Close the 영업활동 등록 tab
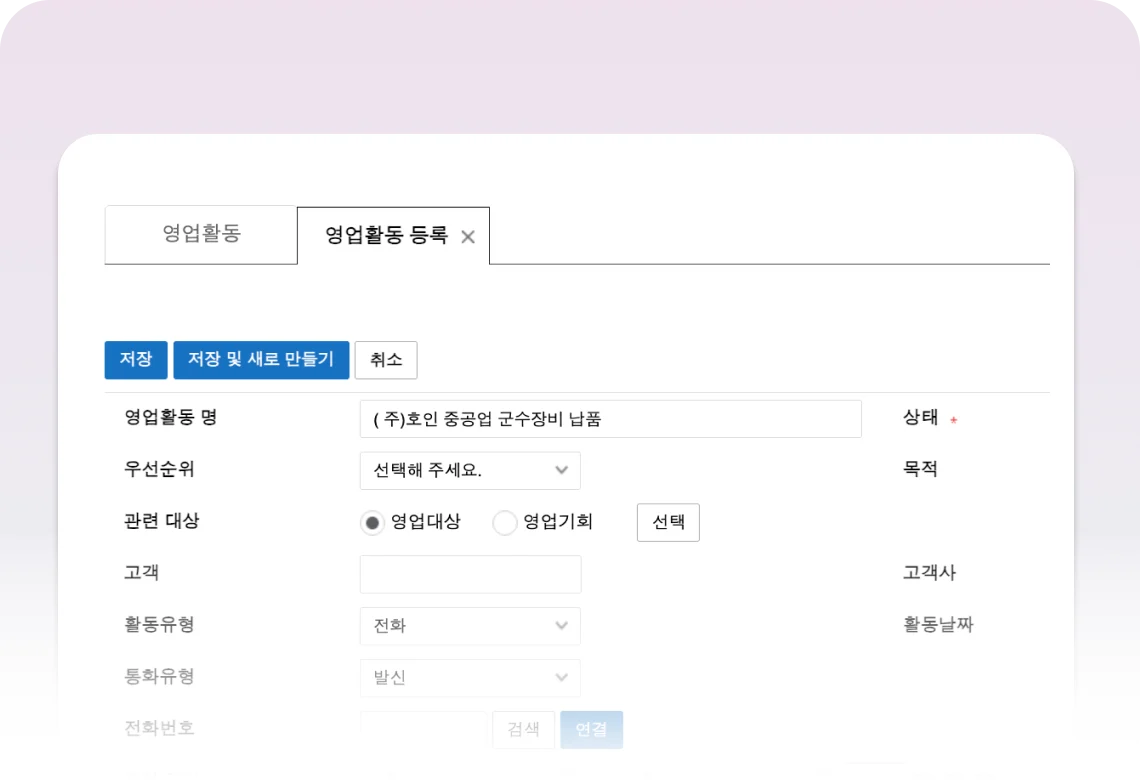1140x780 pixels. (x=467, y=237)
